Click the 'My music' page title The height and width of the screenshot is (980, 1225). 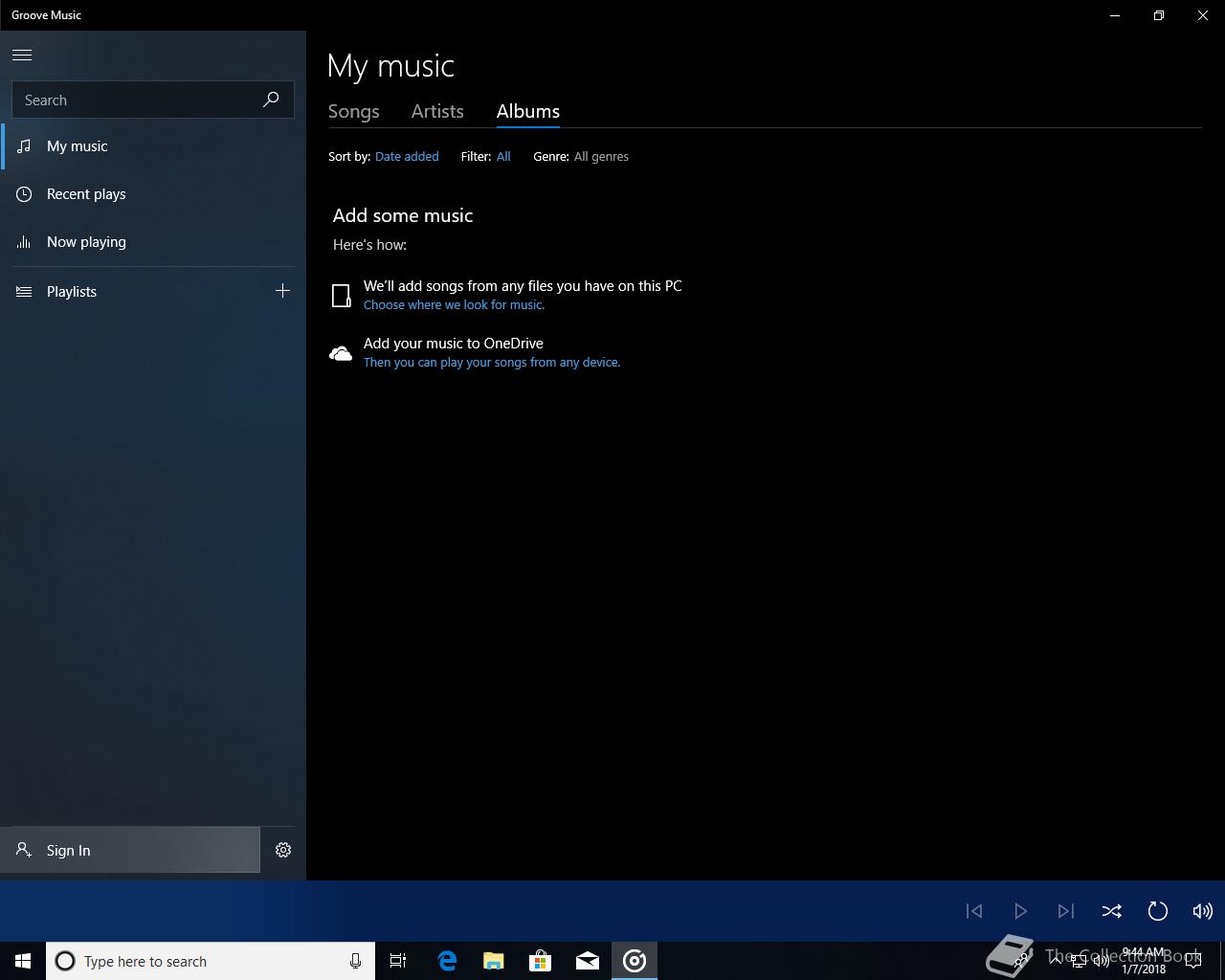click(390, 66)
